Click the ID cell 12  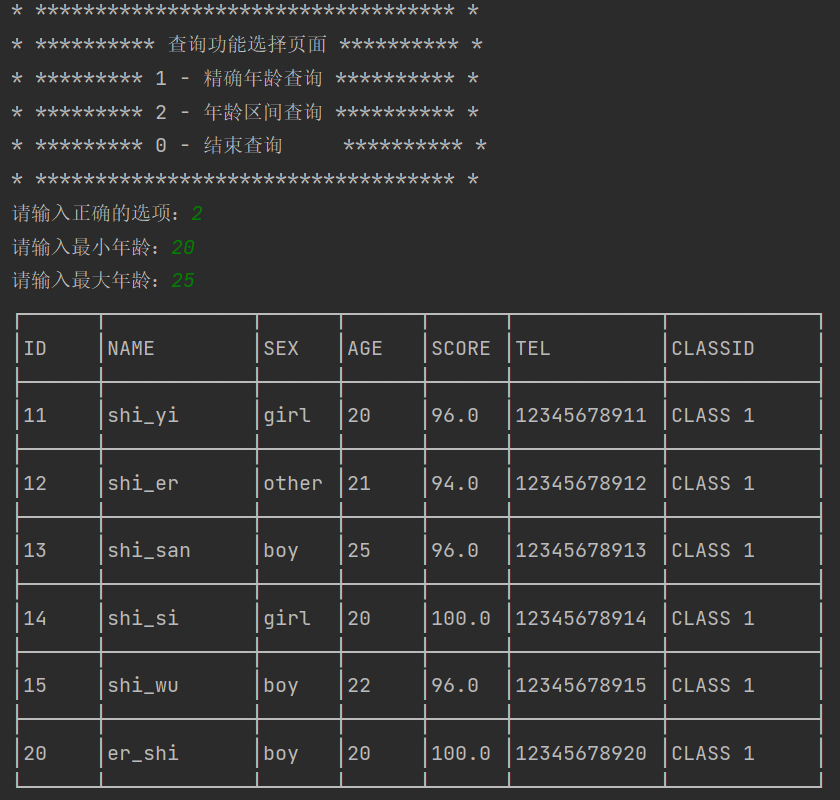click(35, 483)
